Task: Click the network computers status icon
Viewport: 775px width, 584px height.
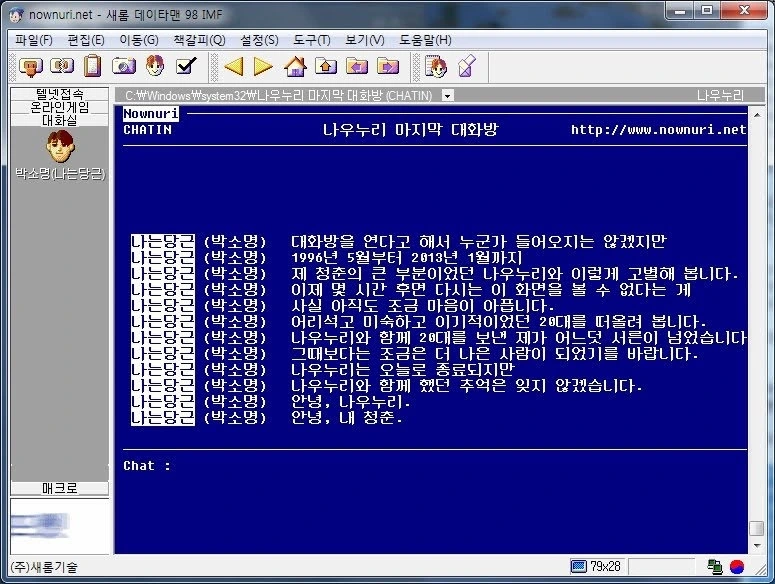Action: 715,567
